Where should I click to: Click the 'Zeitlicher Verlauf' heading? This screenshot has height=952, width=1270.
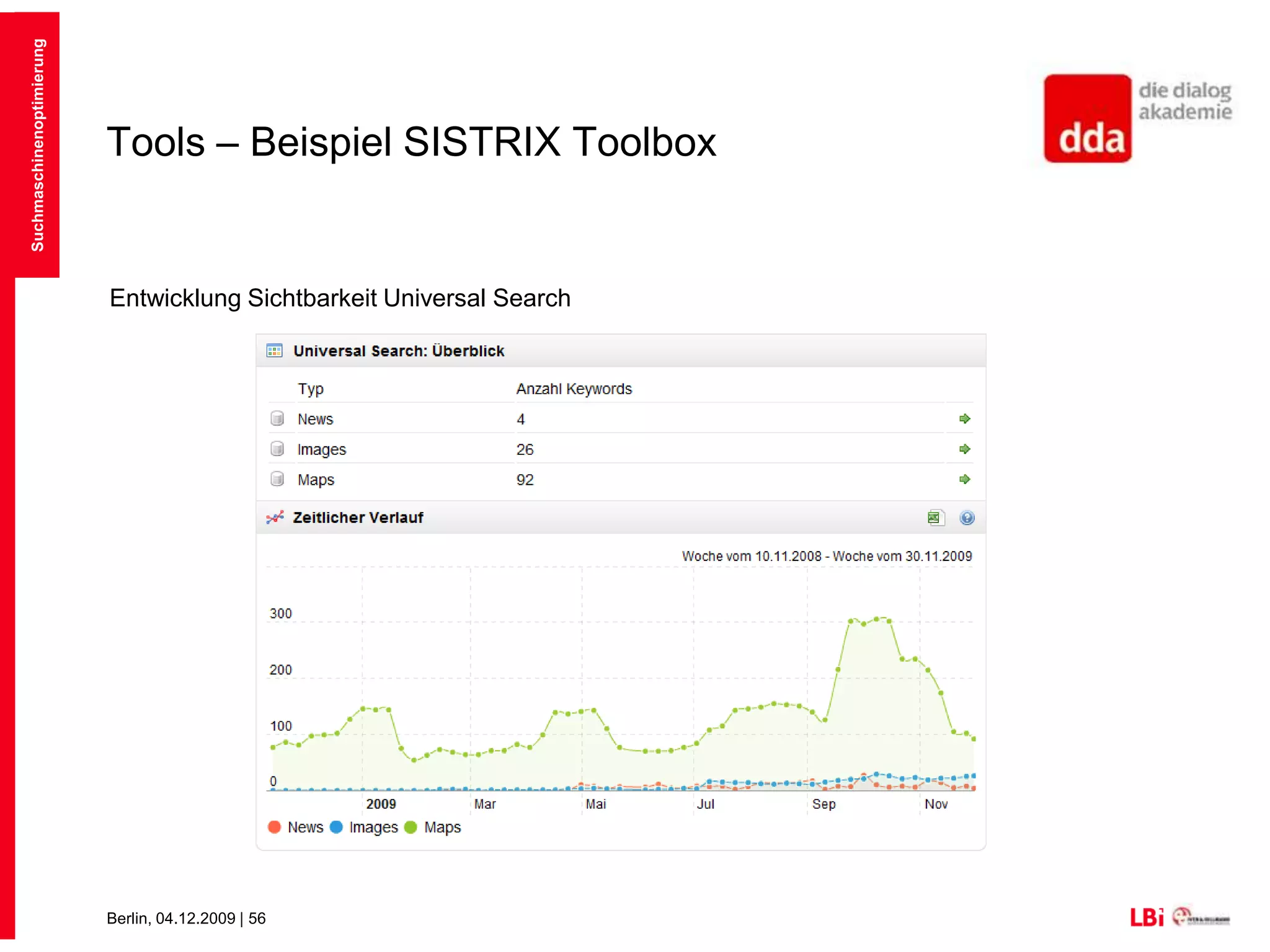[358, 518]
